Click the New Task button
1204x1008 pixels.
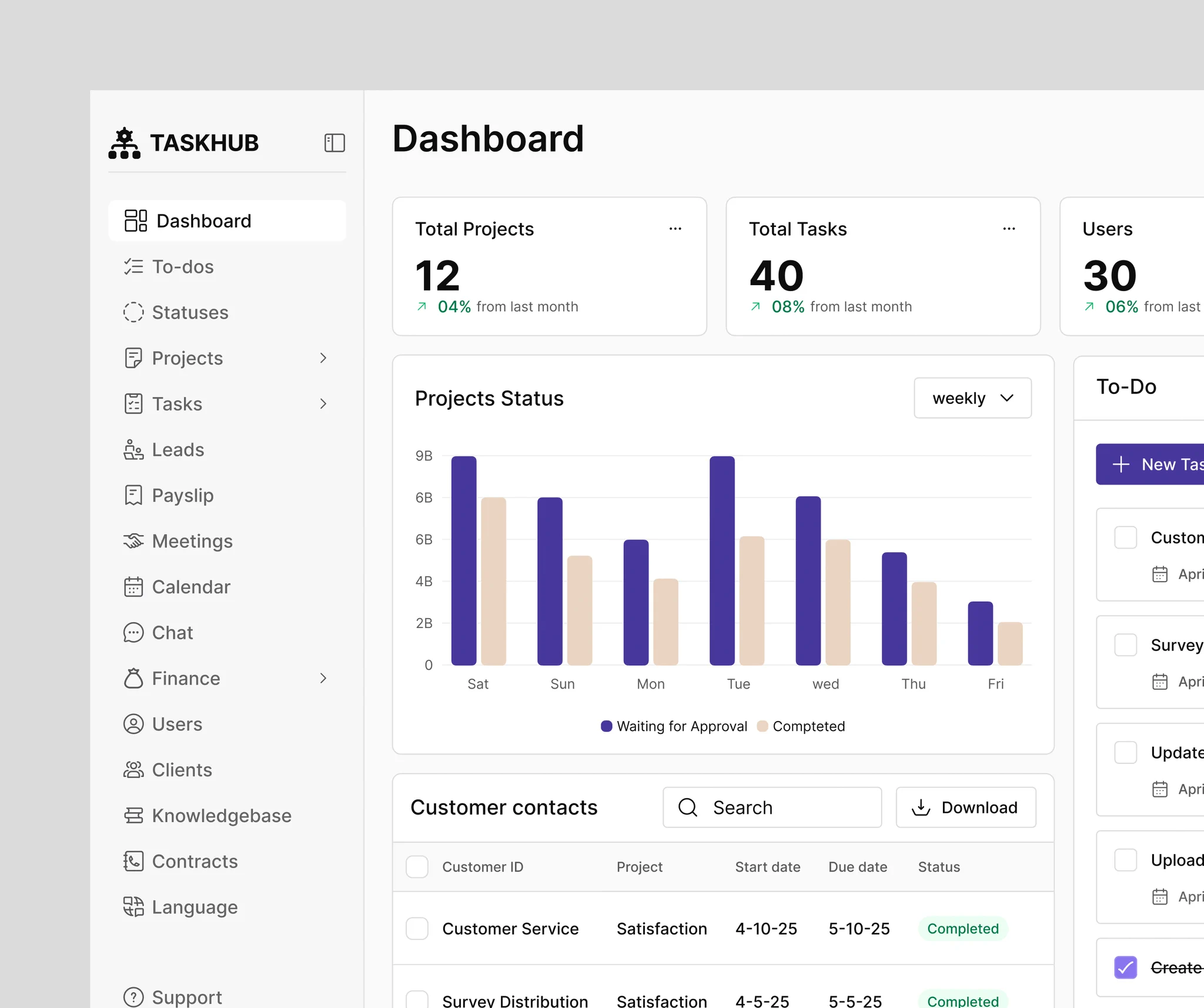(1150, 464)
